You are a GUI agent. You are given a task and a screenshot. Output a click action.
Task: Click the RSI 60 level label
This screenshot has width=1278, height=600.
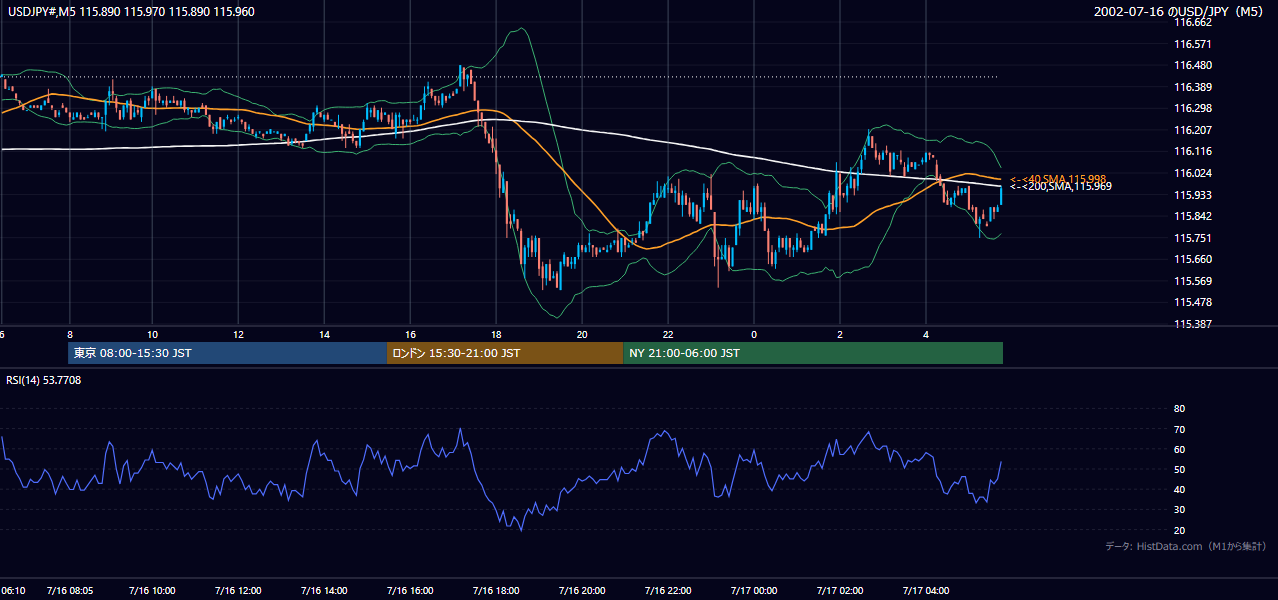click(x=1179, y=449)
